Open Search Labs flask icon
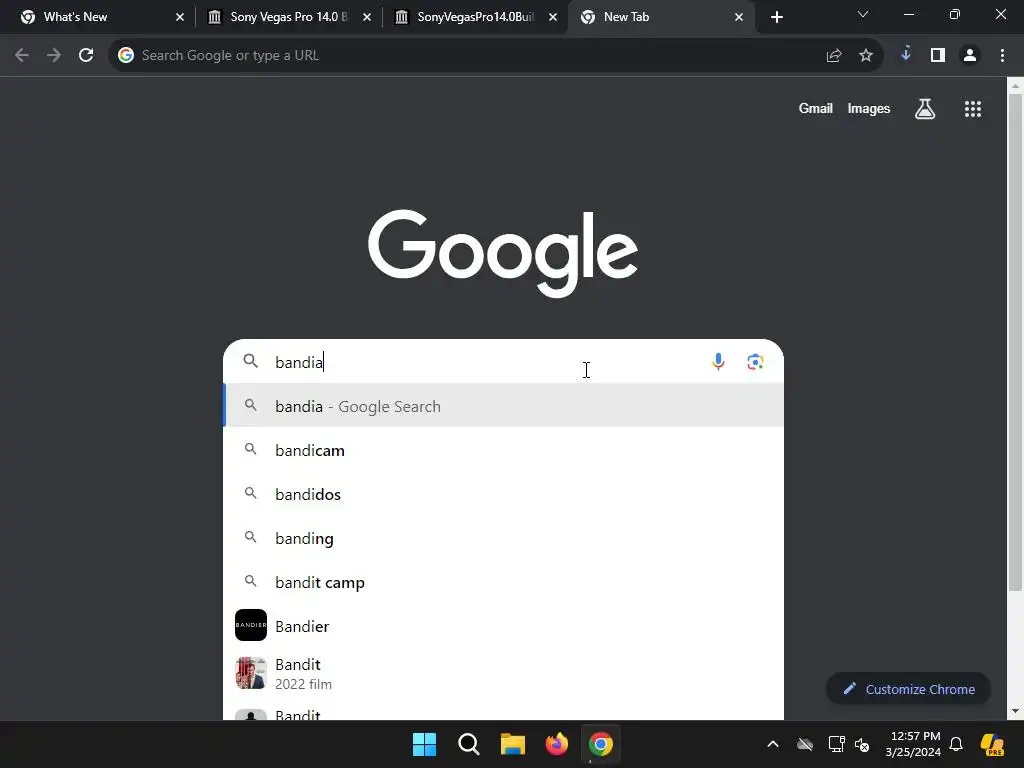Screen dimensions: 1024x768 coord(925,109)
